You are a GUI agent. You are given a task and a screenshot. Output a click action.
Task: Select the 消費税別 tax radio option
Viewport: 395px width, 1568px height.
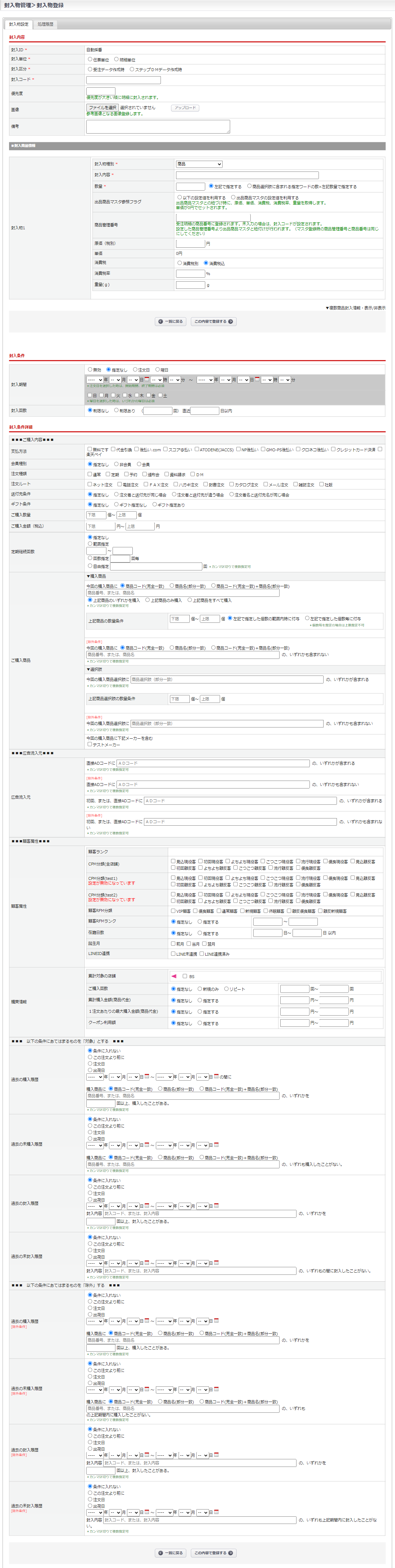[x=180, y=263]
